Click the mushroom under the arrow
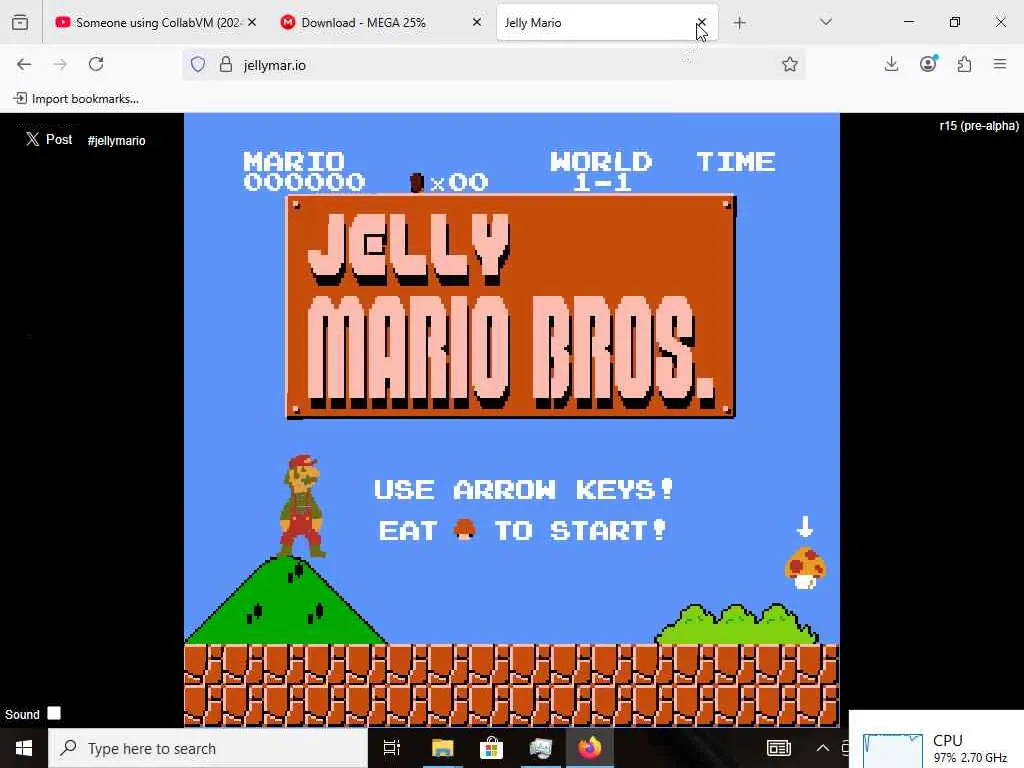 pos(805,568)
